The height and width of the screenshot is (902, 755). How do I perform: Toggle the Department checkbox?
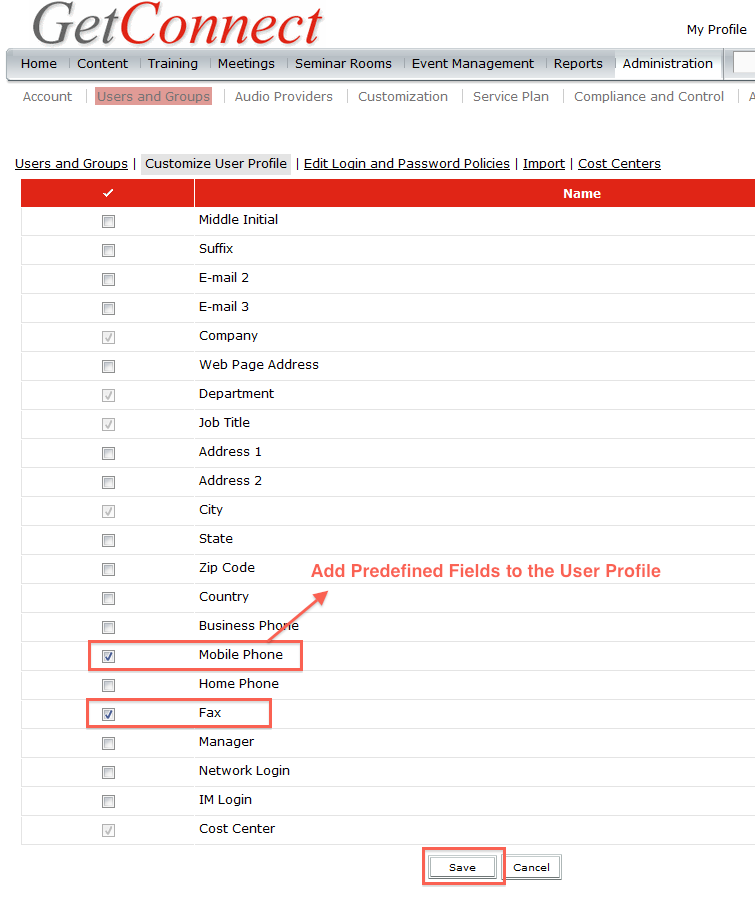coord(108,395)
